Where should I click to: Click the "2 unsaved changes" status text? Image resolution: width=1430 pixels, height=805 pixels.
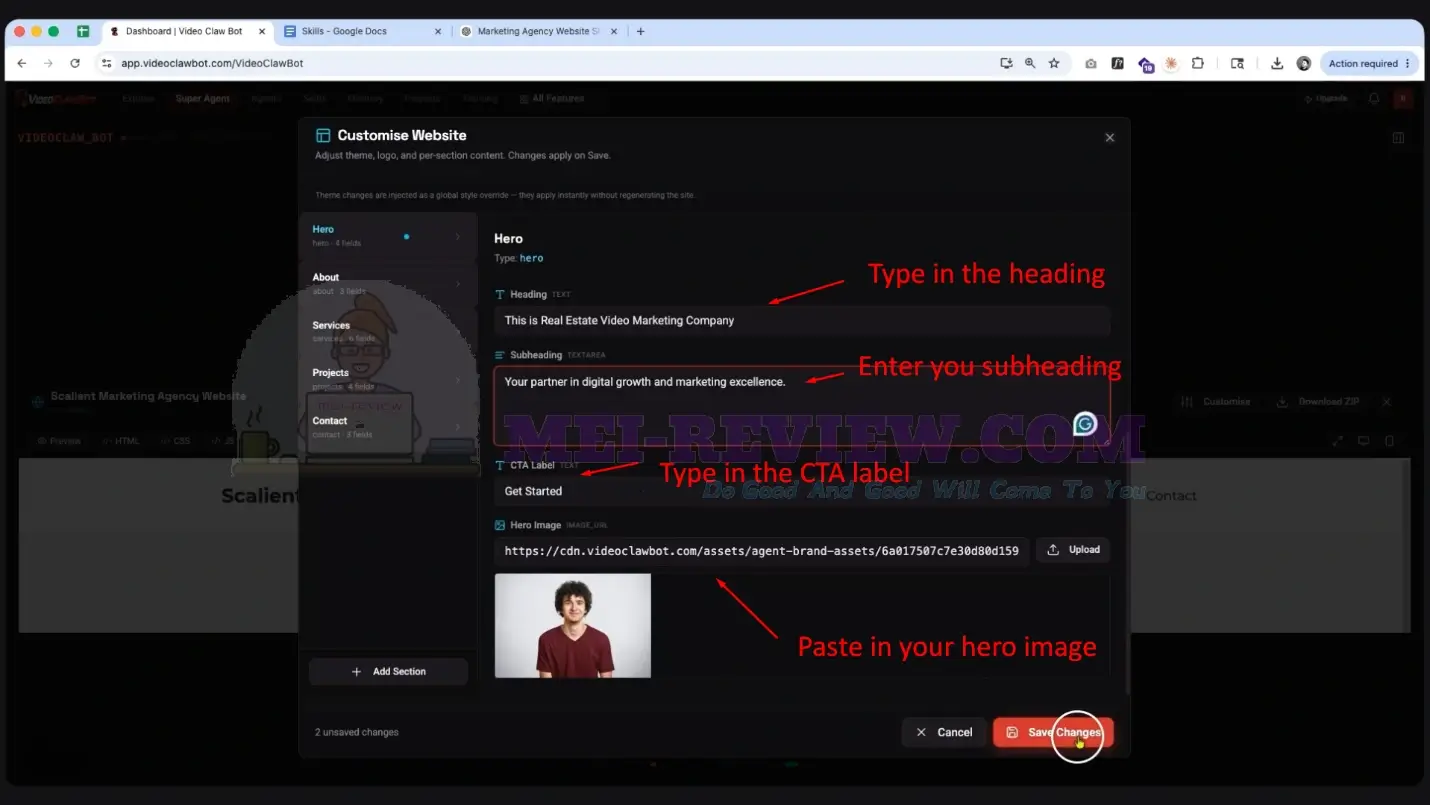[357, 732]
